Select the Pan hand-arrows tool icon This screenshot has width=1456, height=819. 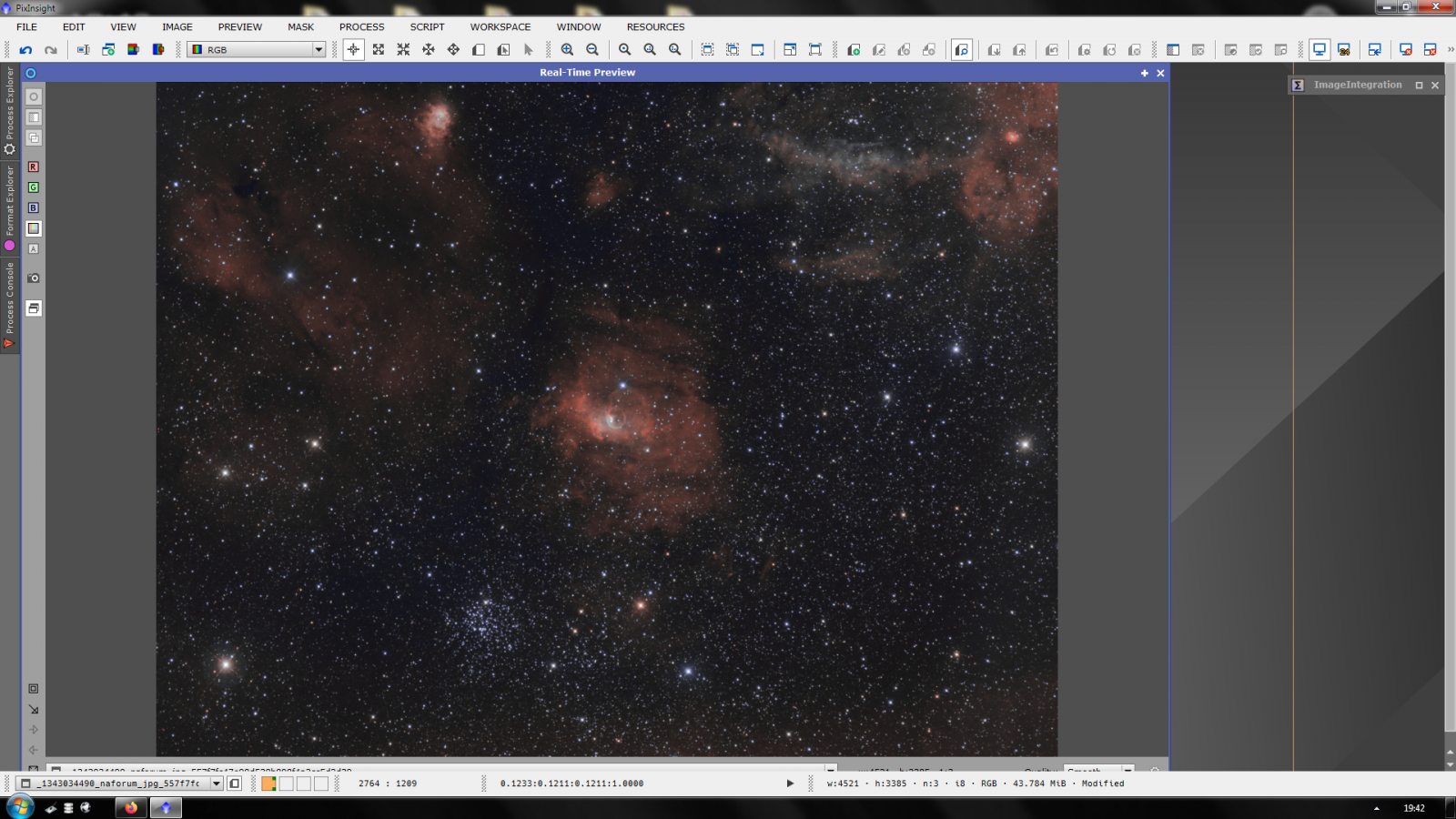[x=453, y=50]
